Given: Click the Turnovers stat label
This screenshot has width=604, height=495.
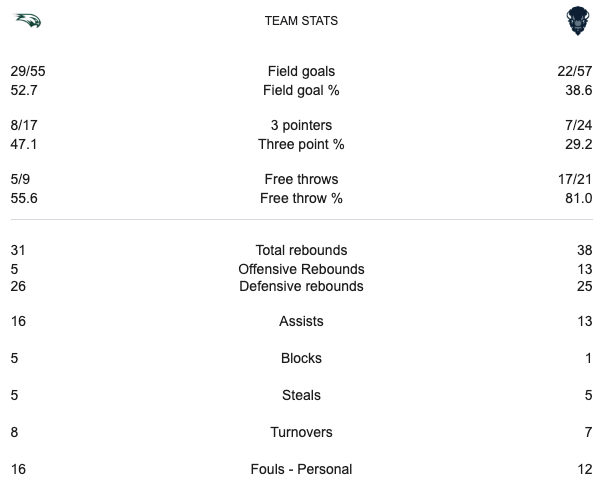Looking at the screenshot, I should click(x=301, y=432).
